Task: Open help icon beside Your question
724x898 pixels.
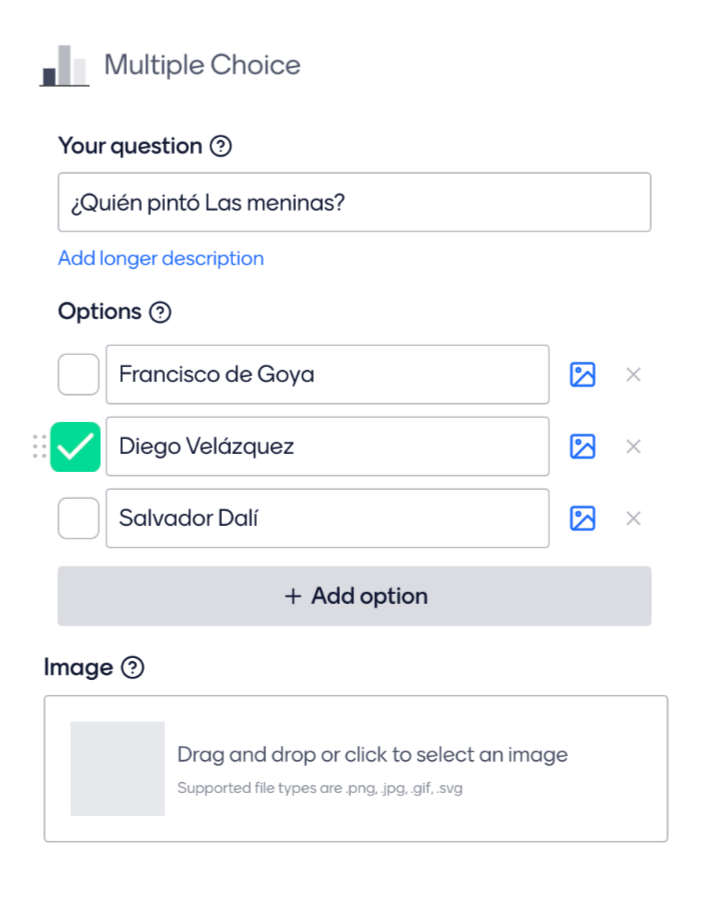Action: tap(221, 146)
